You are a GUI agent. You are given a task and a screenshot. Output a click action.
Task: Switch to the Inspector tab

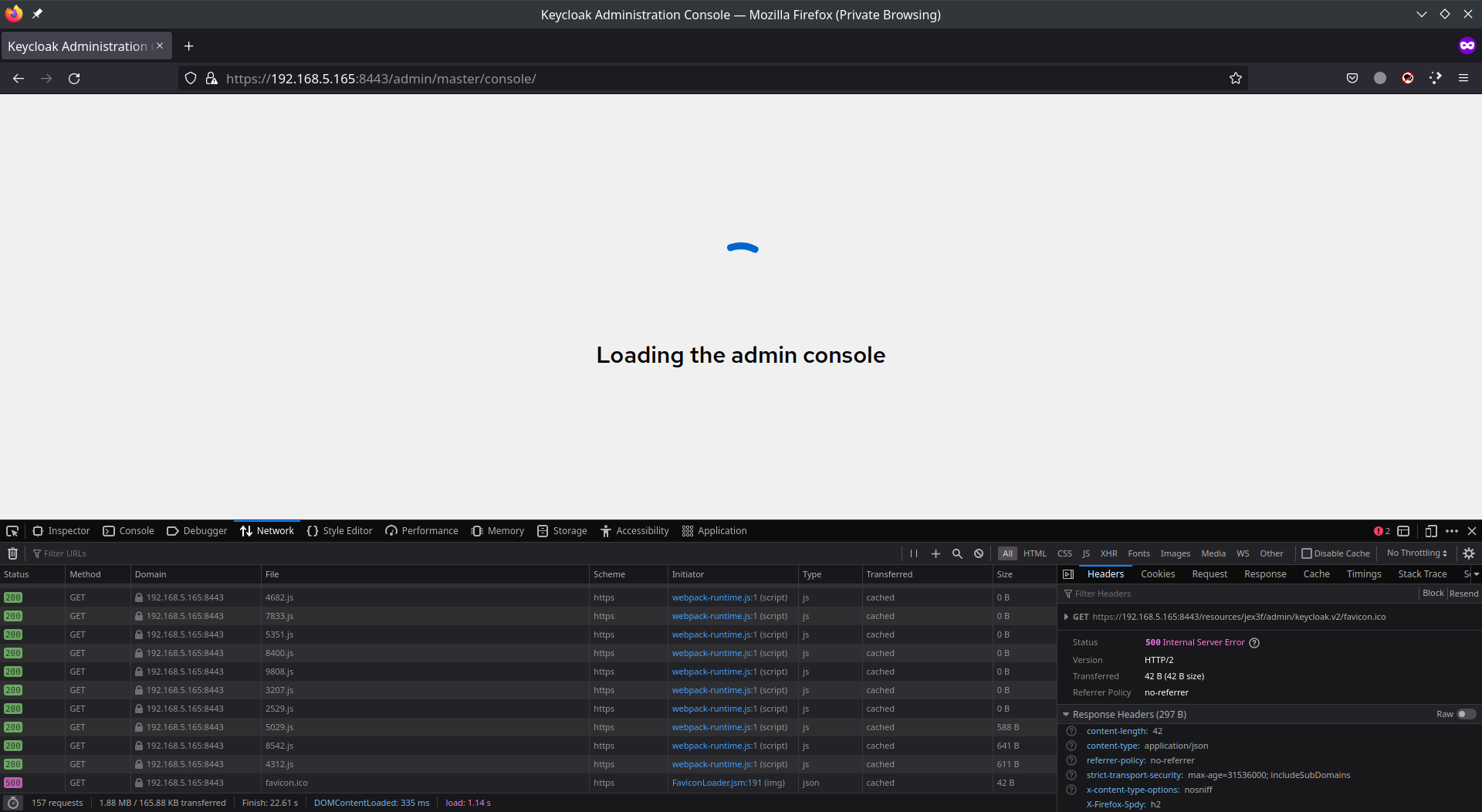61,531
